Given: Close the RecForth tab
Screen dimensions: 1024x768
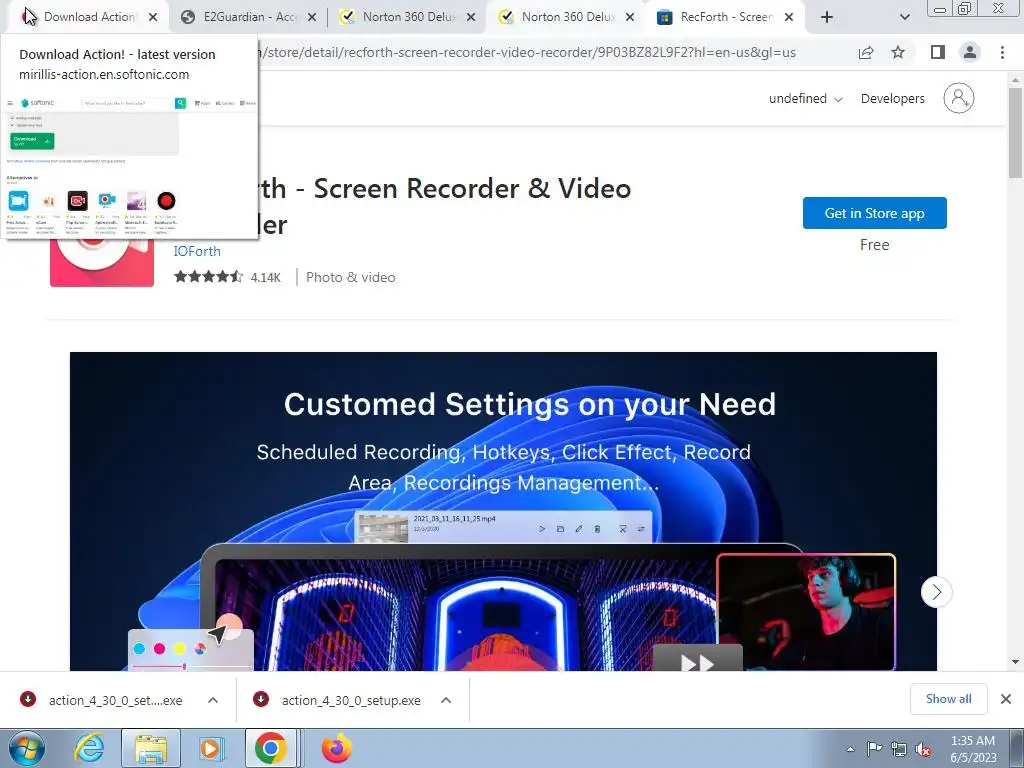Looking at the screenshot, I should (789, 17).
